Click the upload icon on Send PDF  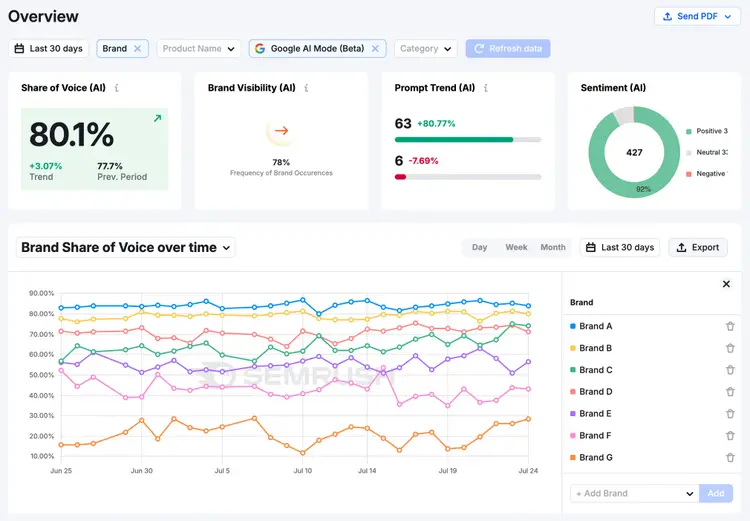point(667,16)
